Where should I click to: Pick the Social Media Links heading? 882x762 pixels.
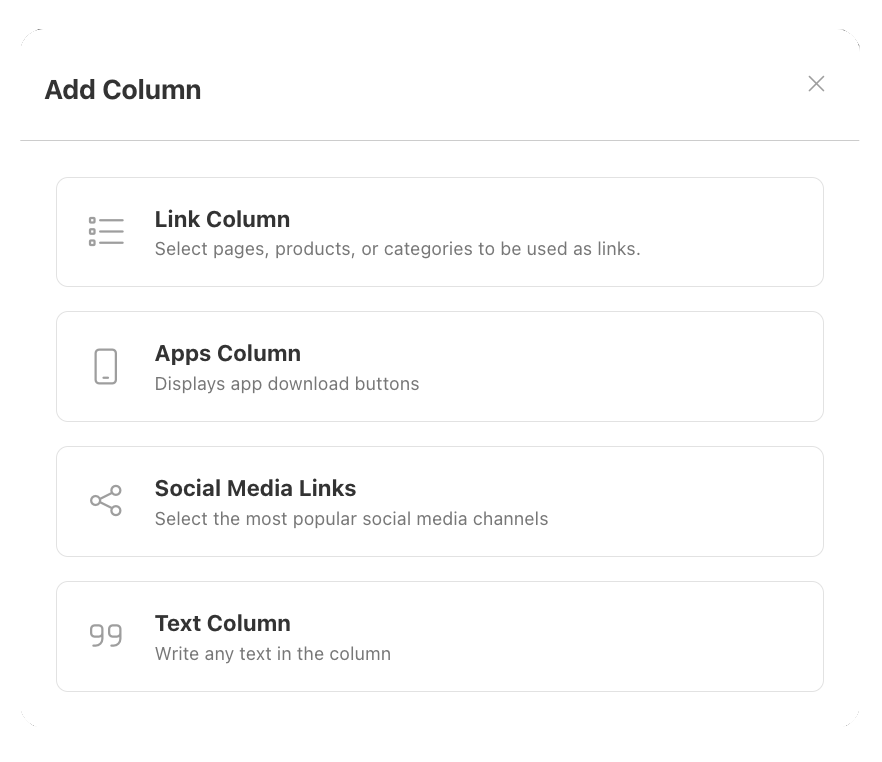coord(255,488)
